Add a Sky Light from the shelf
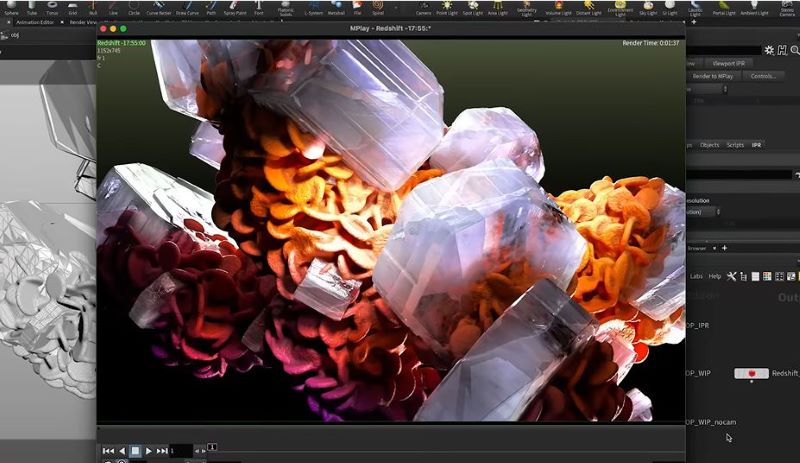 [648, 8]
